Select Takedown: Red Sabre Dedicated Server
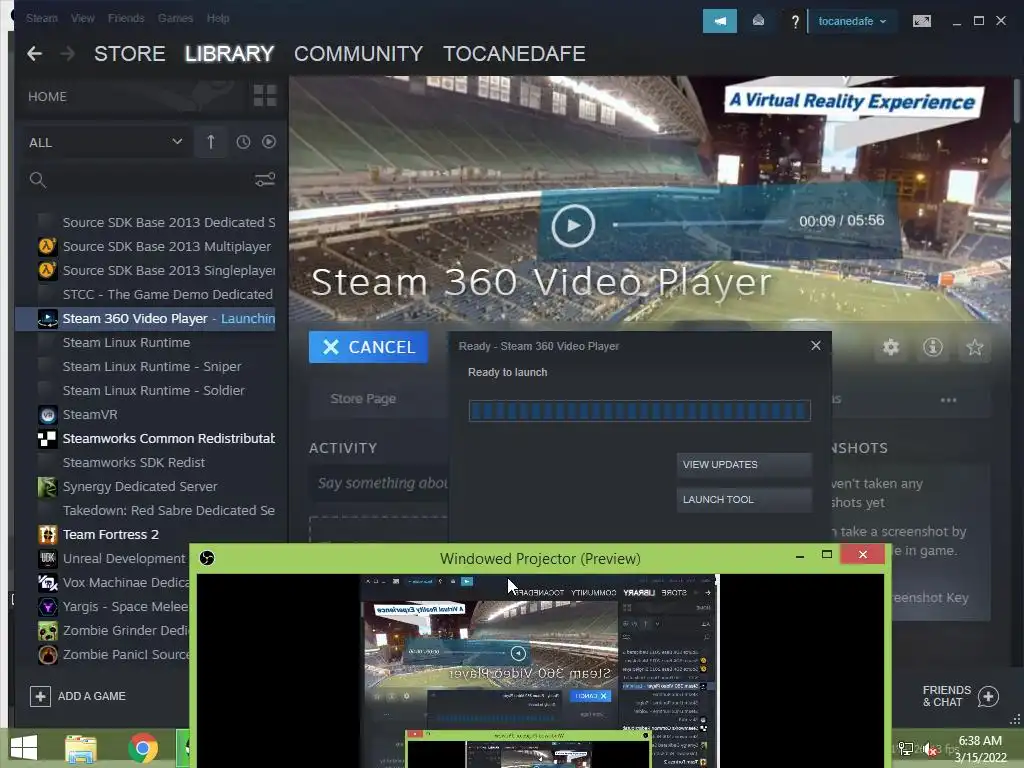Image resolution: width=1024 pixels, height=768 pixels. [156, 511]
